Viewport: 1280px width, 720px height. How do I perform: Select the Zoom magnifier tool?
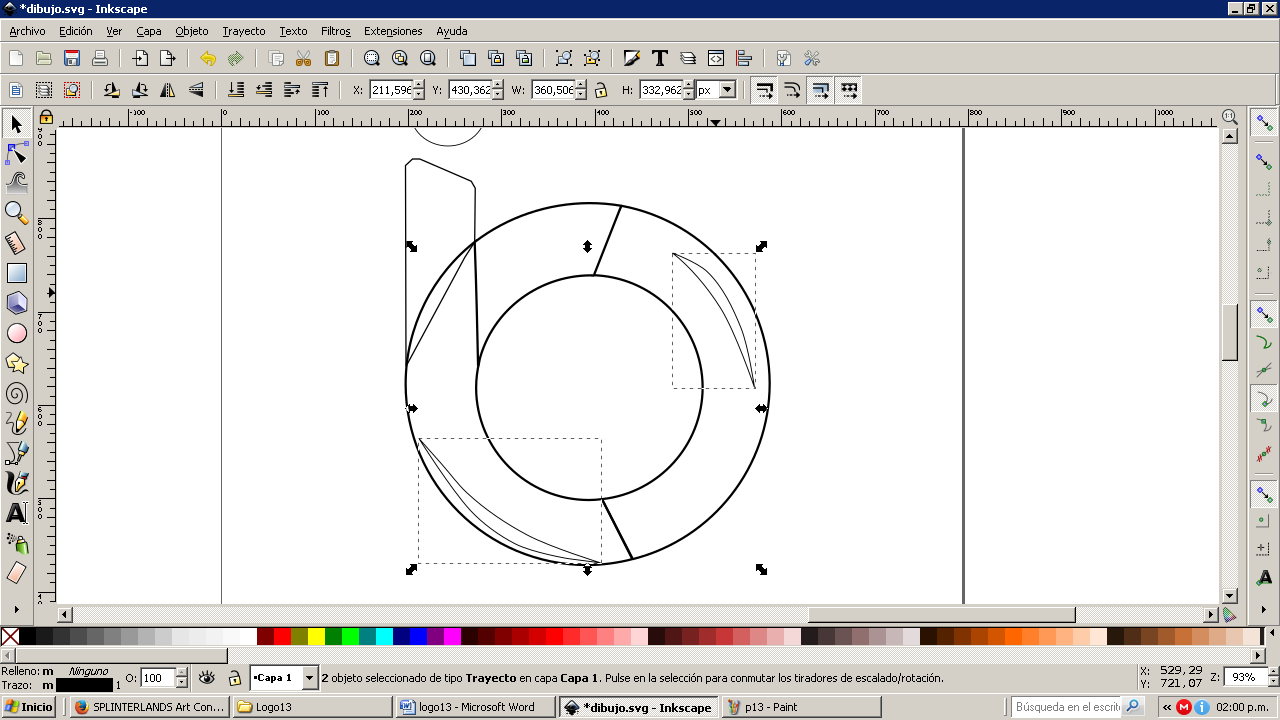tap(16, 213)
